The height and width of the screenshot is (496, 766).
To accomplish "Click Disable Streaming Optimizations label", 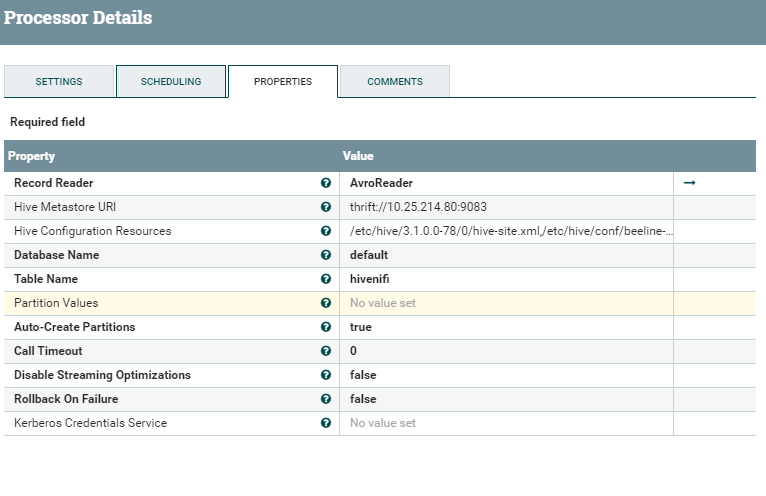I will 103,374.
